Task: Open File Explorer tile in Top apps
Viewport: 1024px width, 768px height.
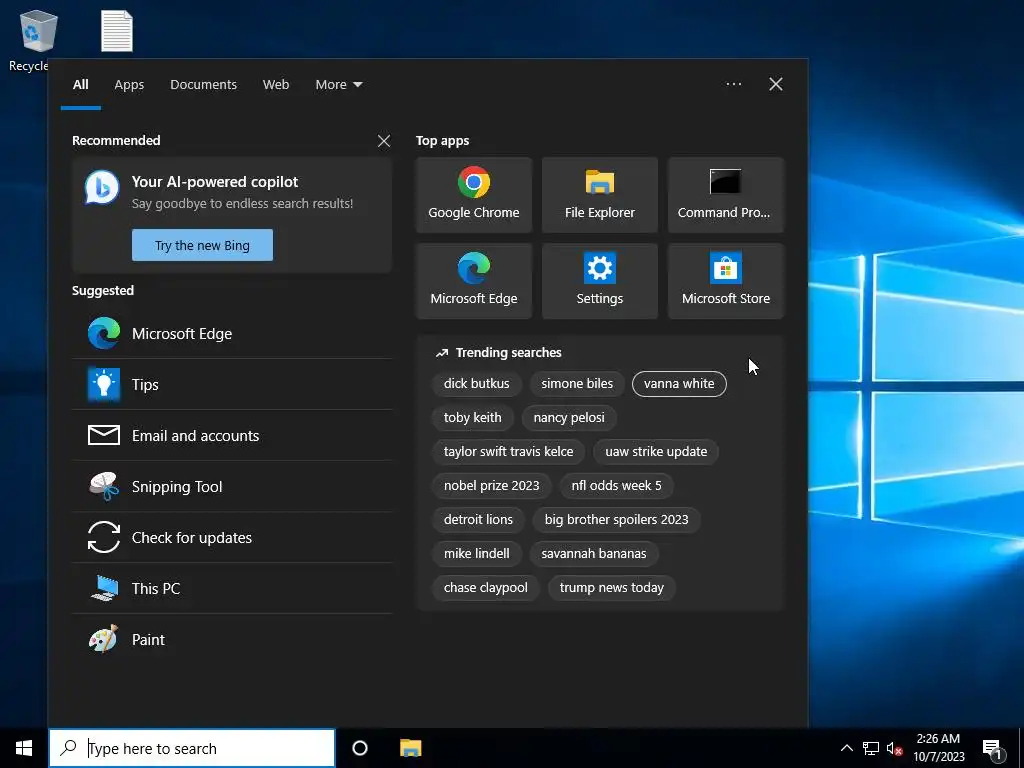Action: click(600, 195)
